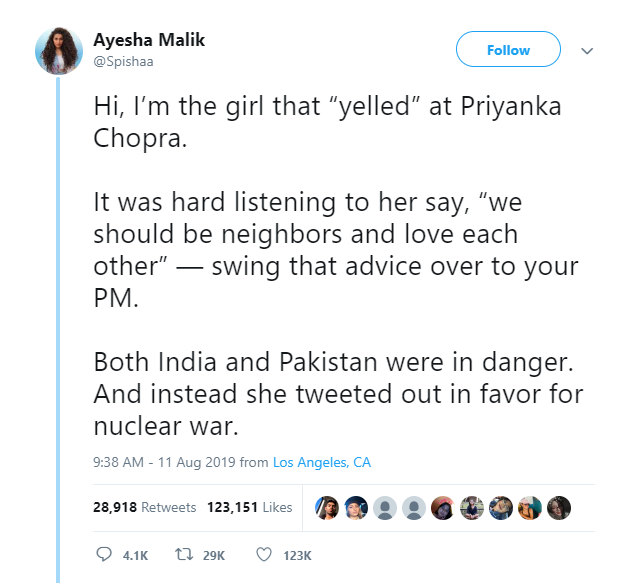This screenshot has width=633, height=583.
Task: Click the Ayesha Malik display name
Action: click(x=149, y=40)
